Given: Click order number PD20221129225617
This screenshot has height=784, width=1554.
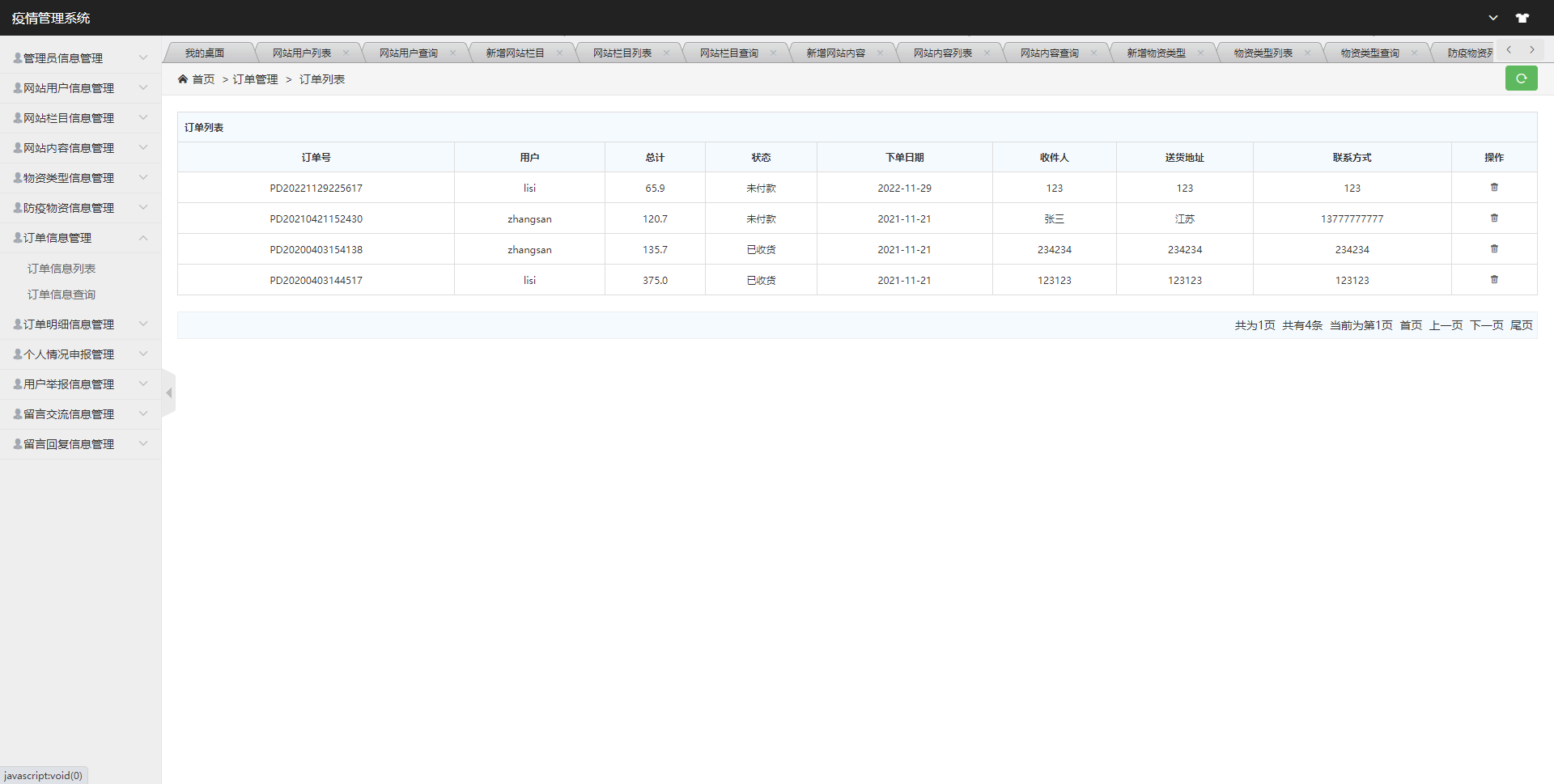Looking at the screenshot, I should pos(316,188).
